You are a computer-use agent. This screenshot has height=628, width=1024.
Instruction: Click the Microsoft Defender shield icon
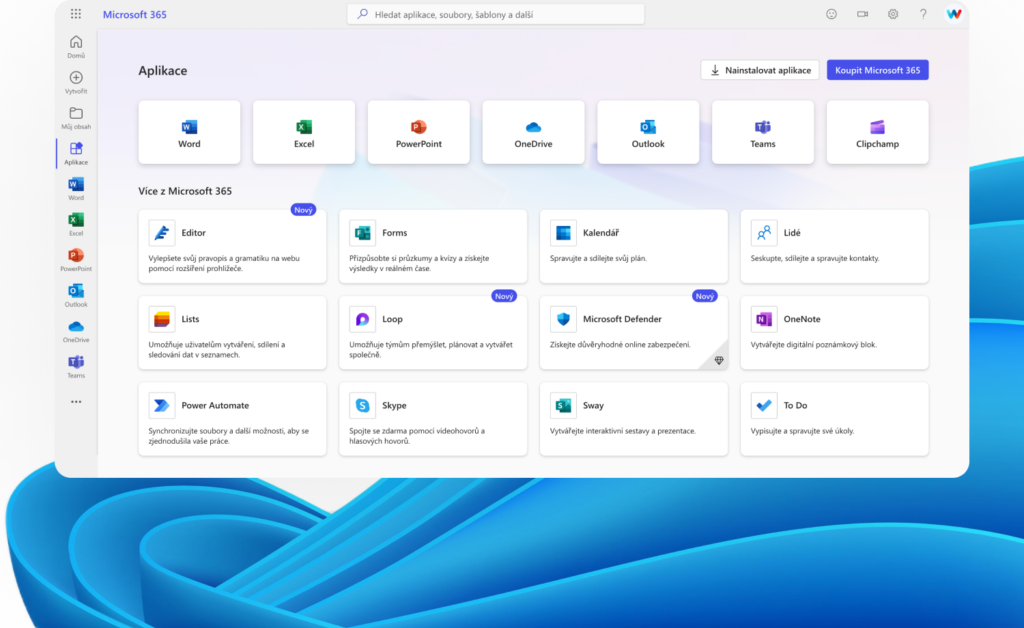pos(563,319)
